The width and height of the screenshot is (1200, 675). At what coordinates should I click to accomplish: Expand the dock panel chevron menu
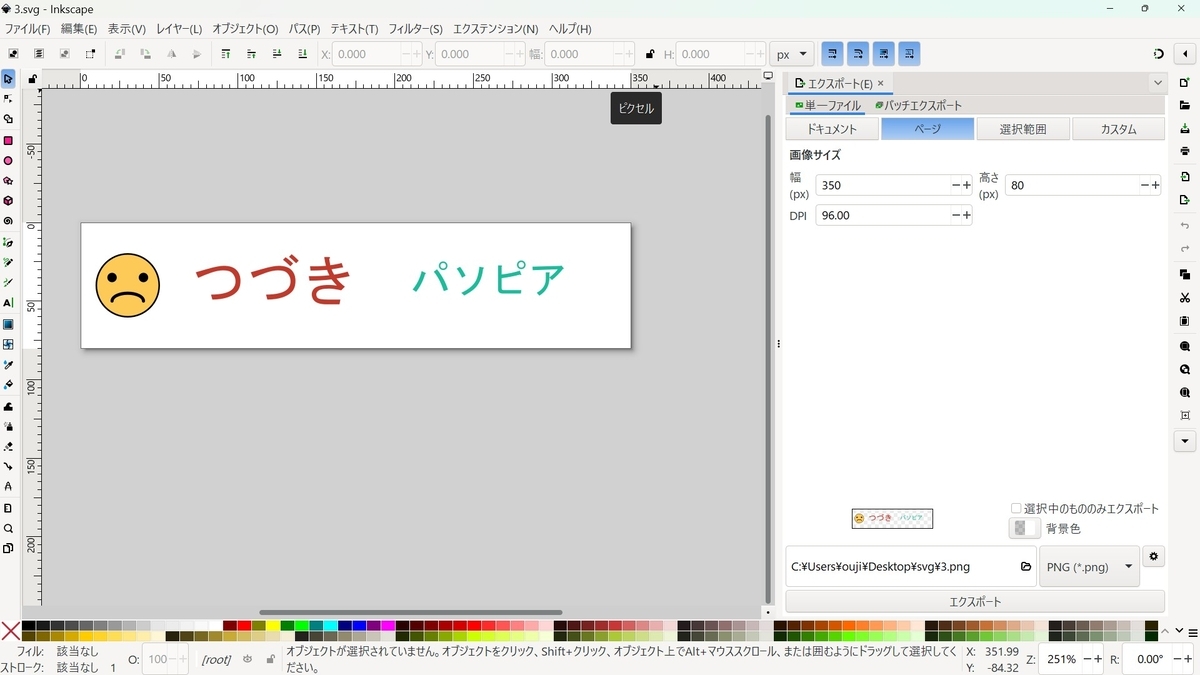click(1158, 83)
